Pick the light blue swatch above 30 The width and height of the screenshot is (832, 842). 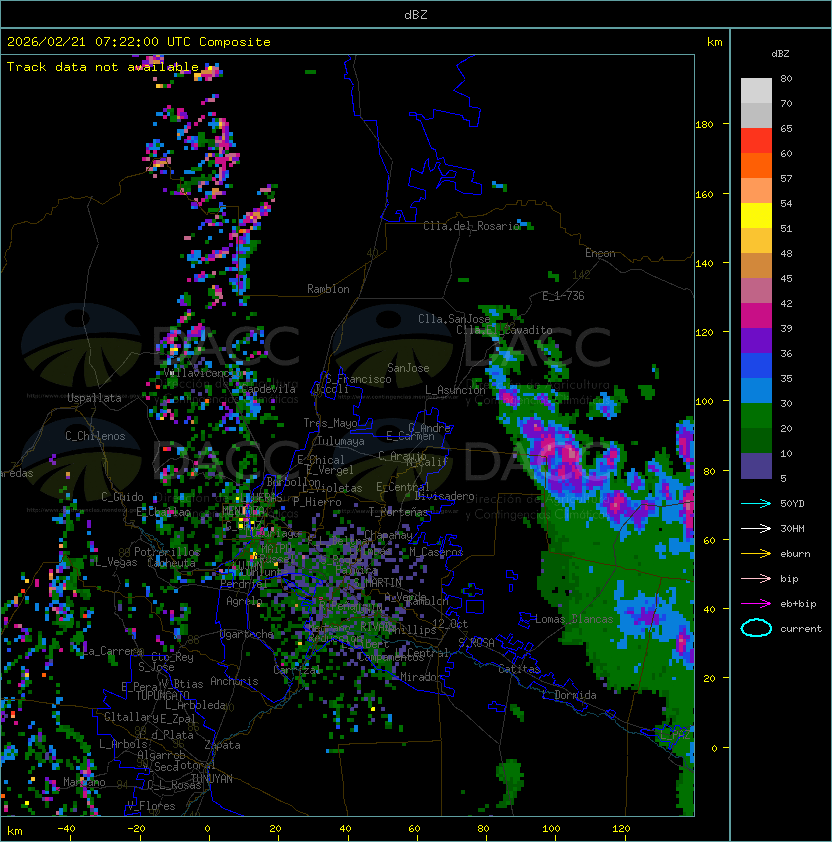pyautogui.click(x=756, y=390)
